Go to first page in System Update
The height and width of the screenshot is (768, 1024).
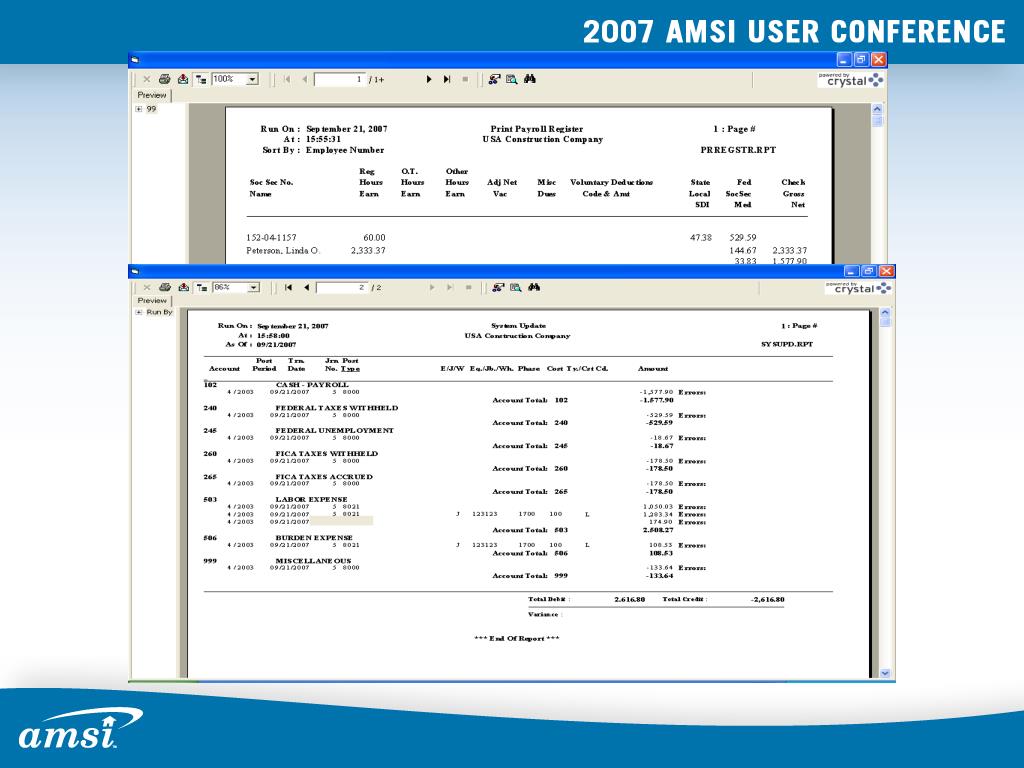click(x=288, y=287)
